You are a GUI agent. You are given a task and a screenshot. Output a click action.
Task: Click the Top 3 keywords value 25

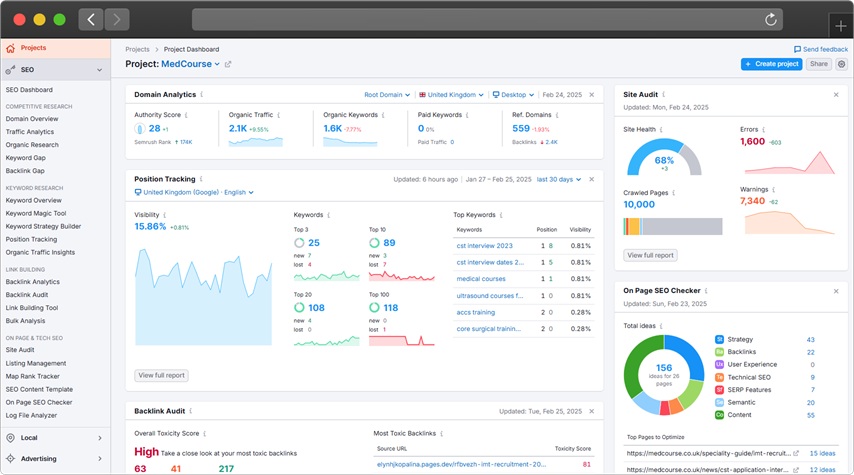pyautogui.click(x=314, y=243)
